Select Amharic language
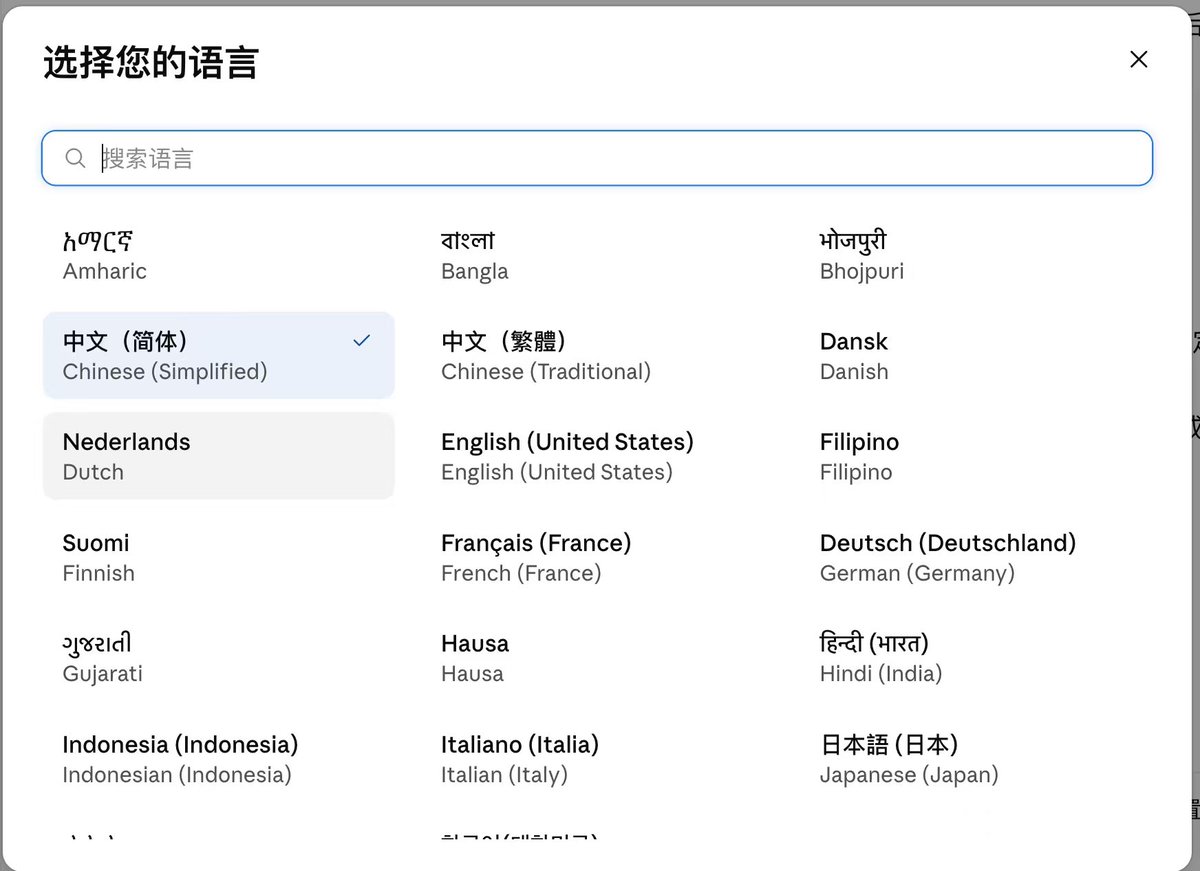 (x=219, y=255)
